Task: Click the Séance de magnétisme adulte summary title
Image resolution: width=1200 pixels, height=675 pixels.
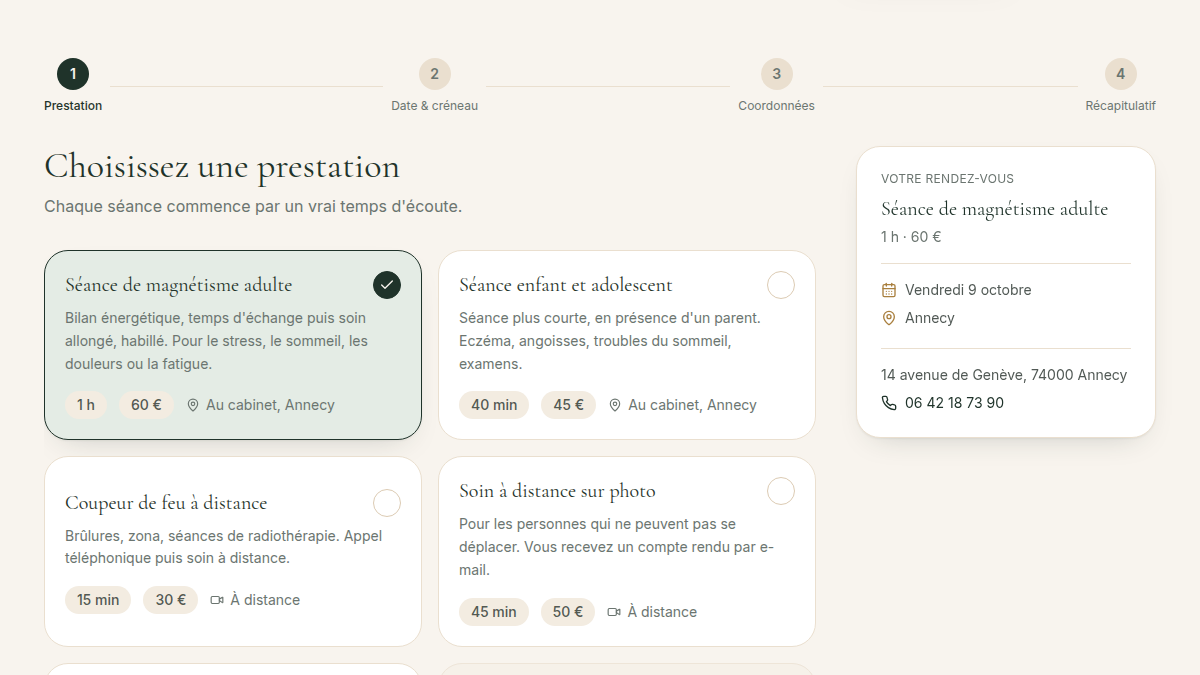Action: point(994,209)
